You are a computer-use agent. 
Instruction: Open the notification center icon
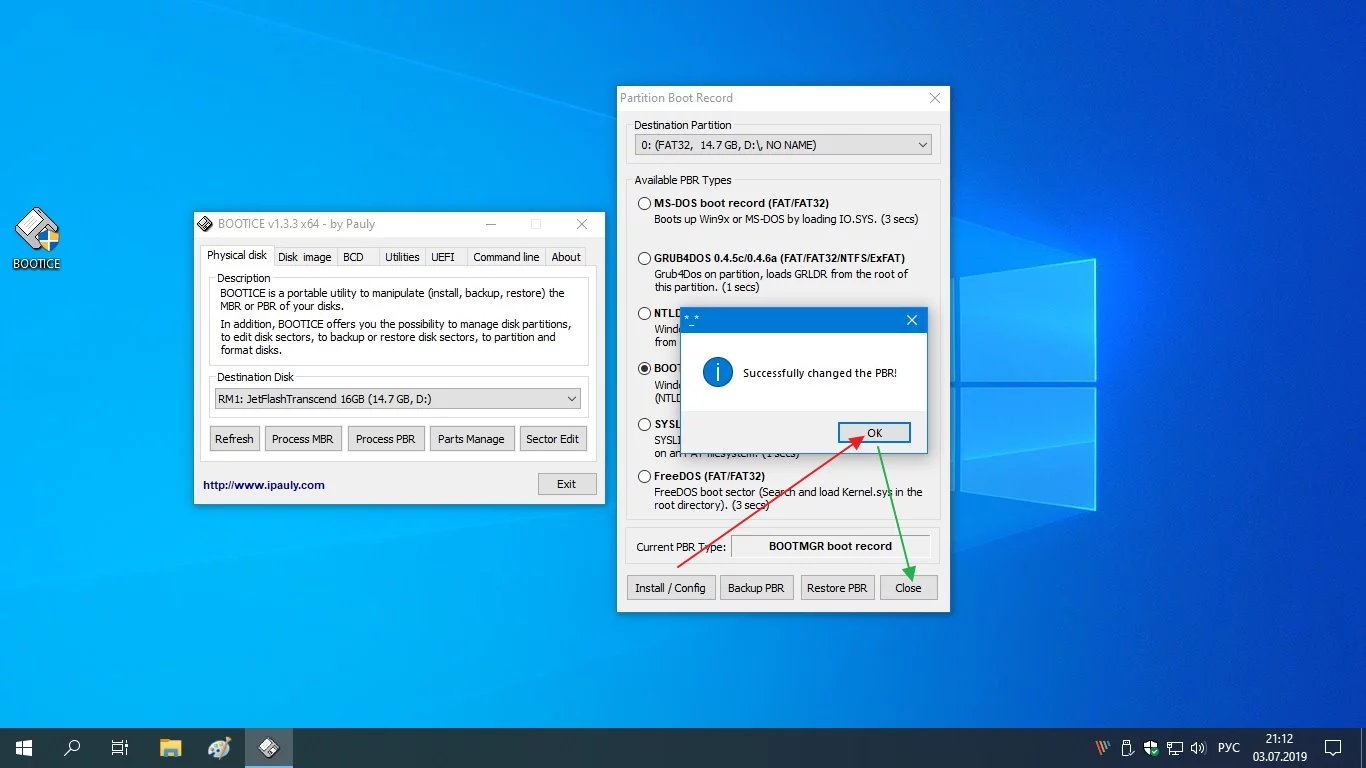[1333, 747]
